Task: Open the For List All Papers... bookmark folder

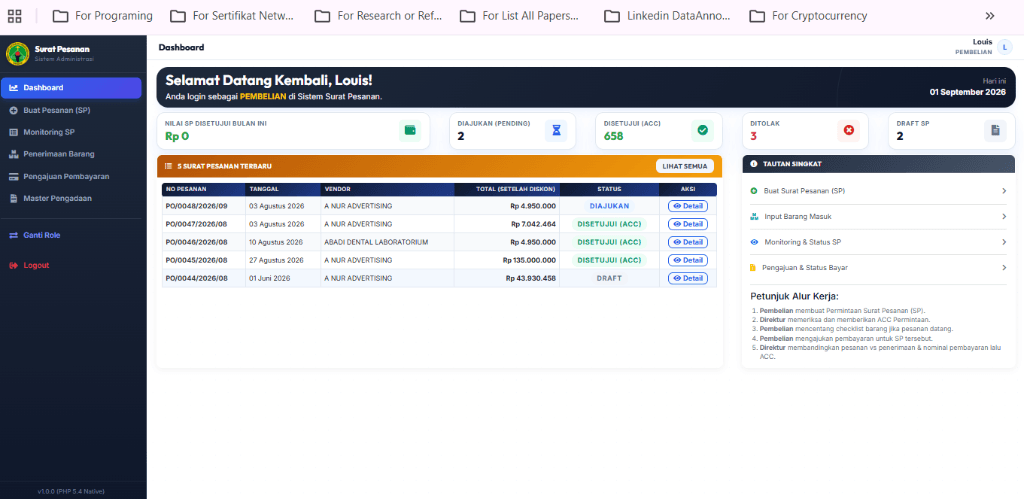Action: click(519, 16)
